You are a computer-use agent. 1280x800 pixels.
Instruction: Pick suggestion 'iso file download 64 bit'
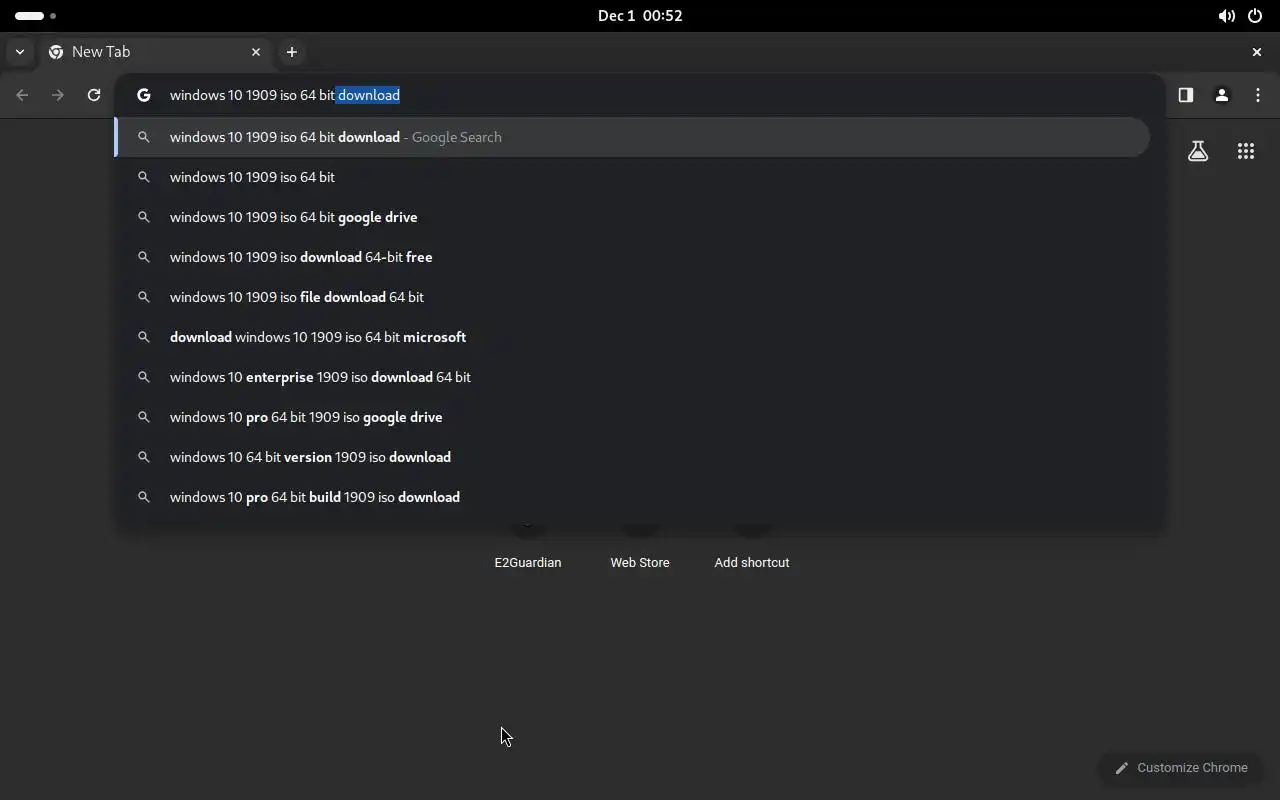[632, 297]
